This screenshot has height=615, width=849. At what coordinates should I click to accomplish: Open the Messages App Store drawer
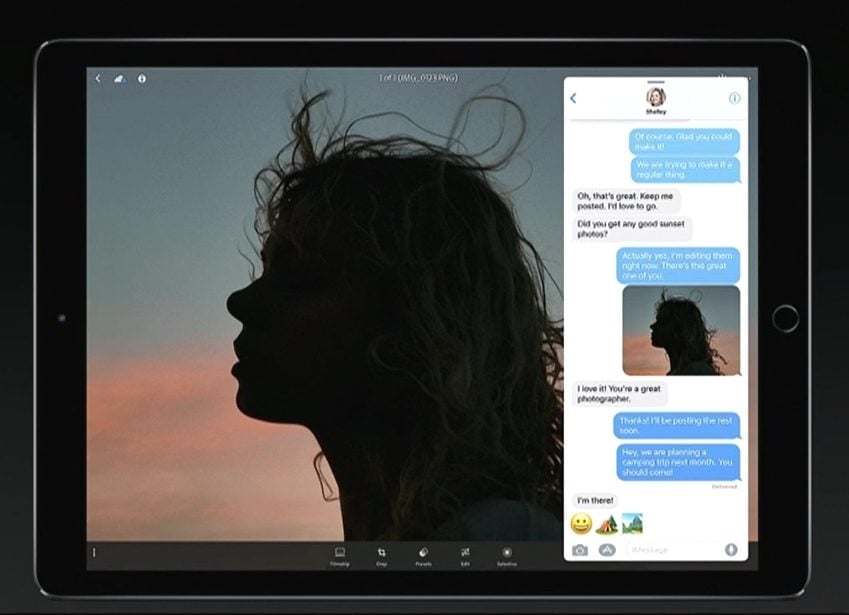pos(606,550)
